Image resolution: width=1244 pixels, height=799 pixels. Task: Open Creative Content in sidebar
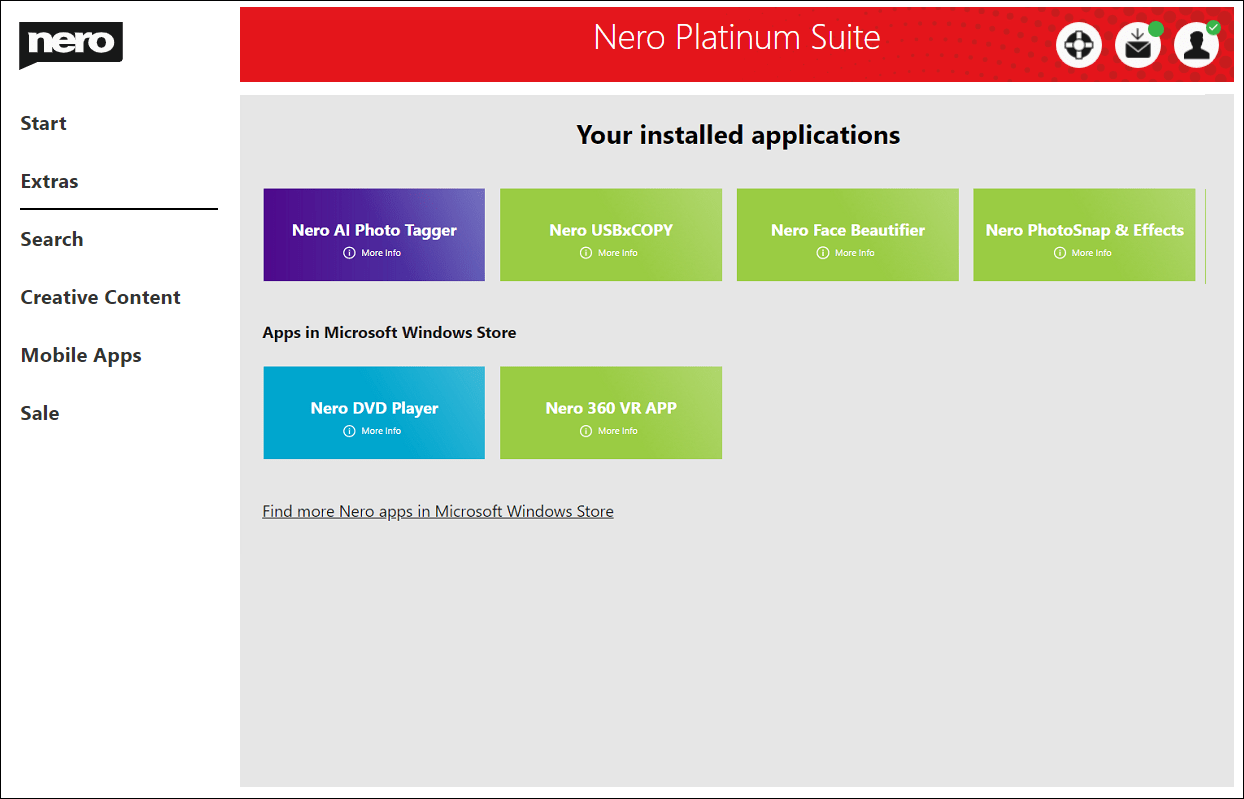pos(101,298)
